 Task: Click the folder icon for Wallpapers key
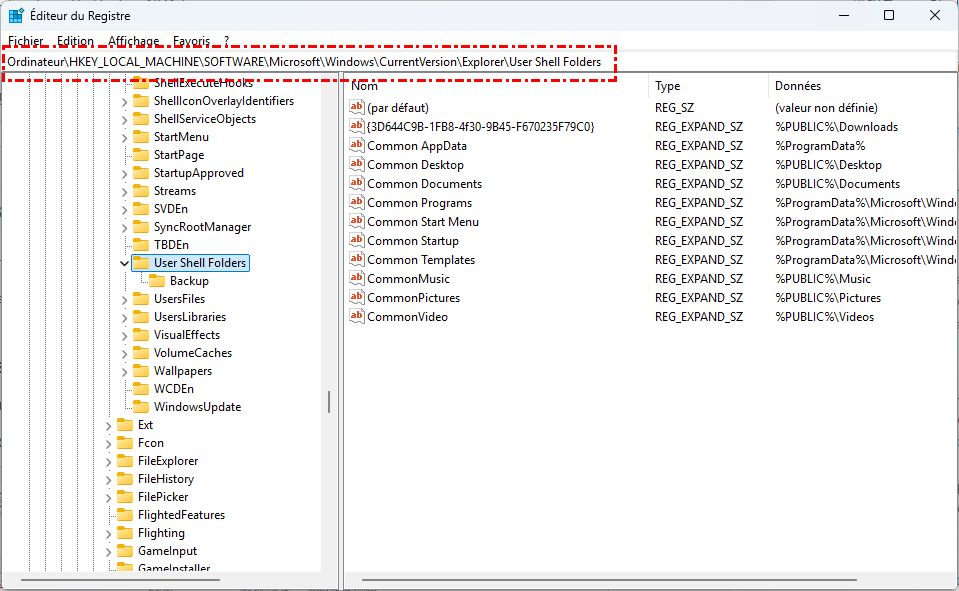coord(141,371)
